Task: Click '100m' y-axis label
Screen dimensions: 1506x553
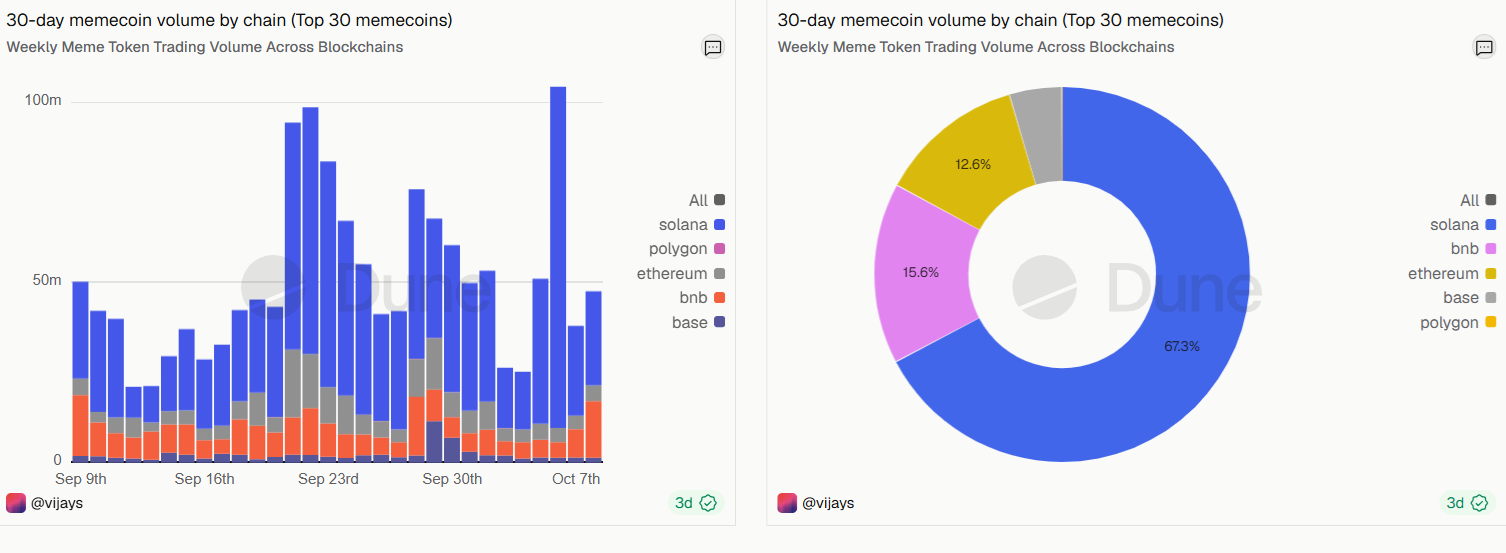Action: 43,101
